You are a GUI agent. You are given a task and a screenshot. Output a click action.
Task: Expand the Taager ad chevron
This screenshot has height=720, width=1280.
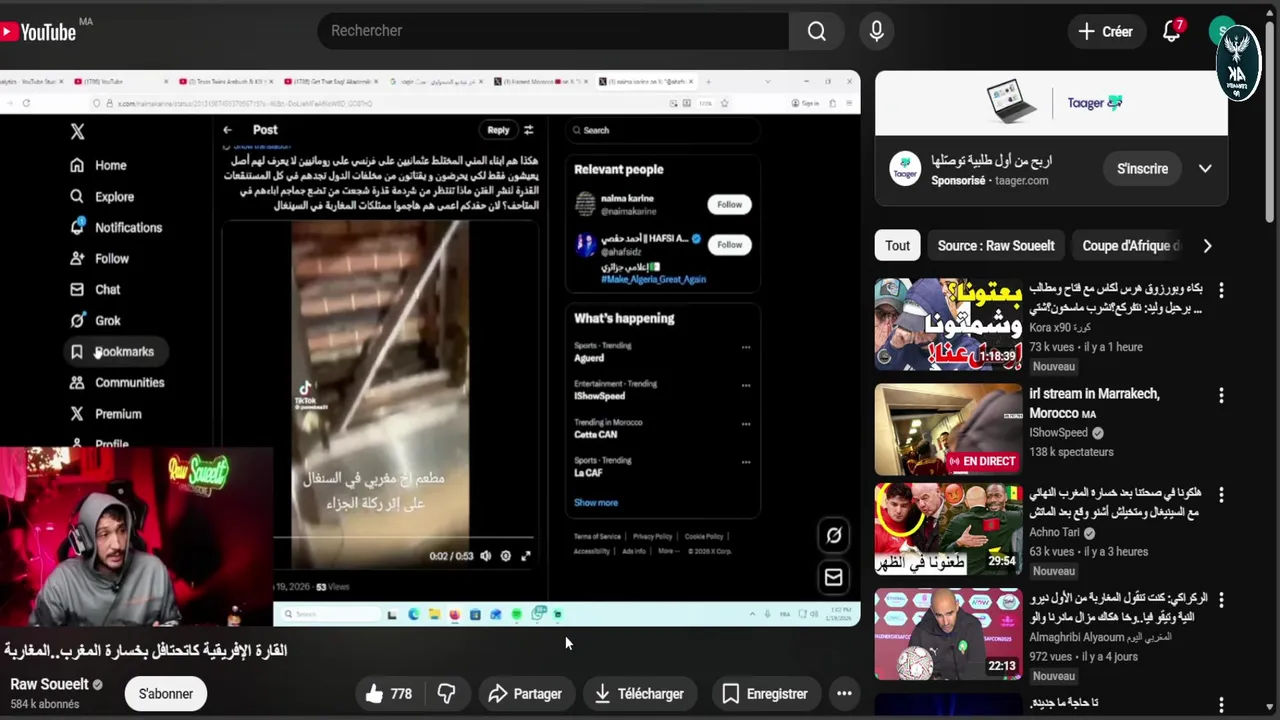click(x=1205, y=168)
